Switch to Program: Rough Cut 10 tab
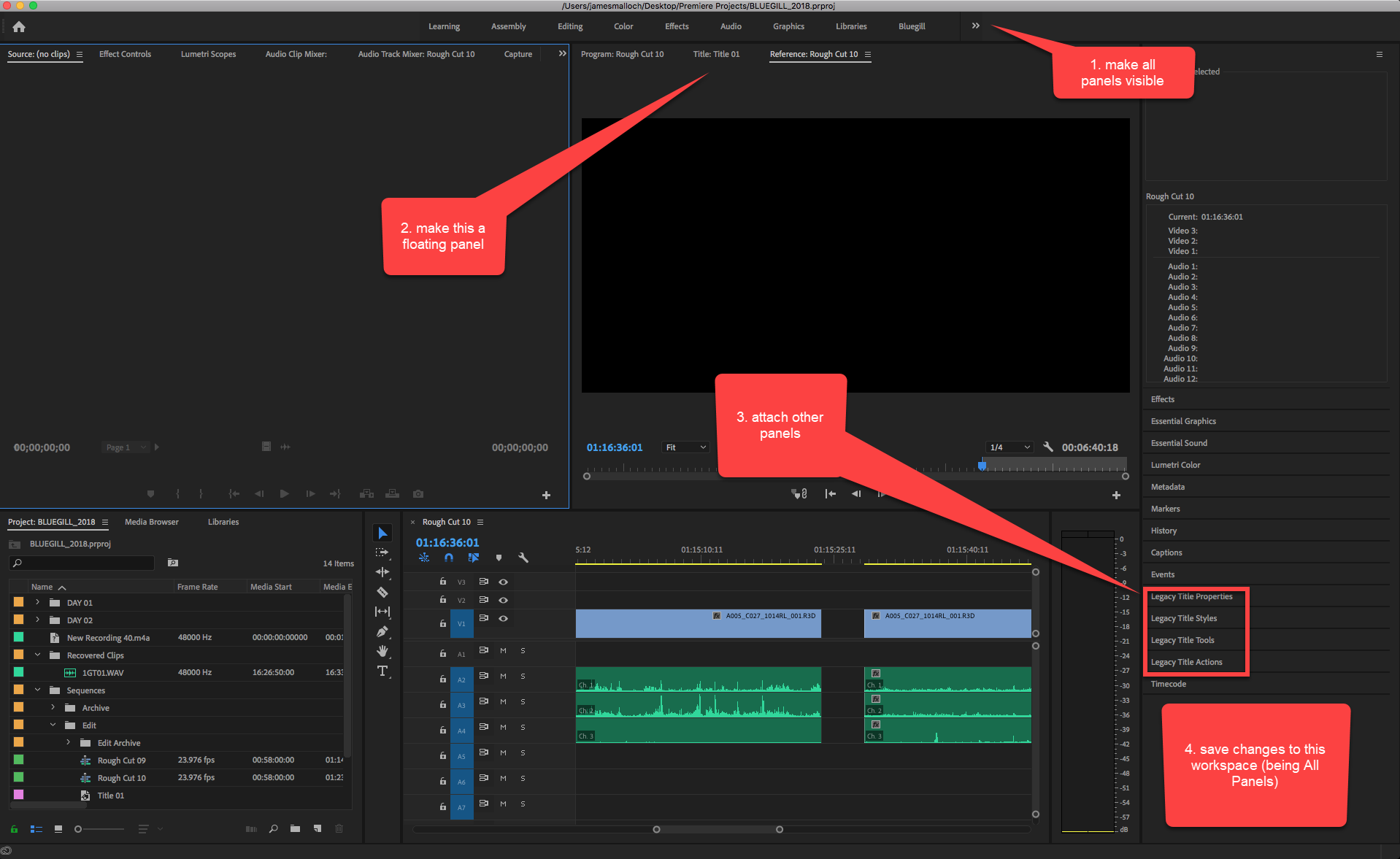The height and width of the screenshot is (859, 1400). (622, 54)
